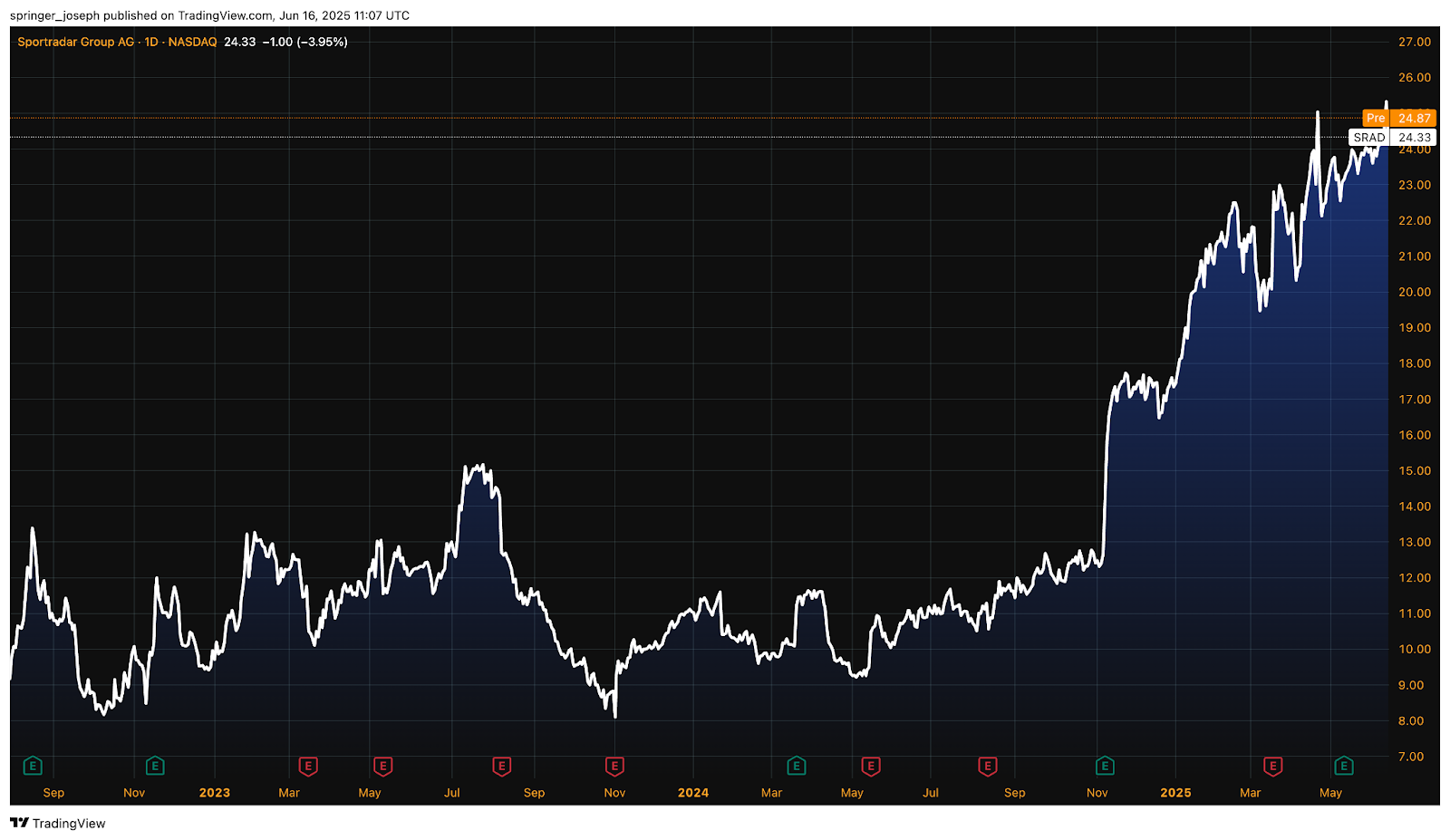
Task: Click the white SRAD 24.33 price tag
Action: 1393,138
